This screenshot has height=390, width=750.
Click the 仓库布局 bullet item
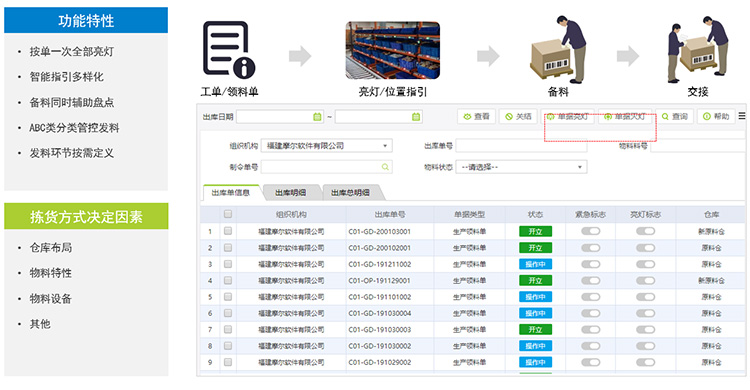coord(51,247)
